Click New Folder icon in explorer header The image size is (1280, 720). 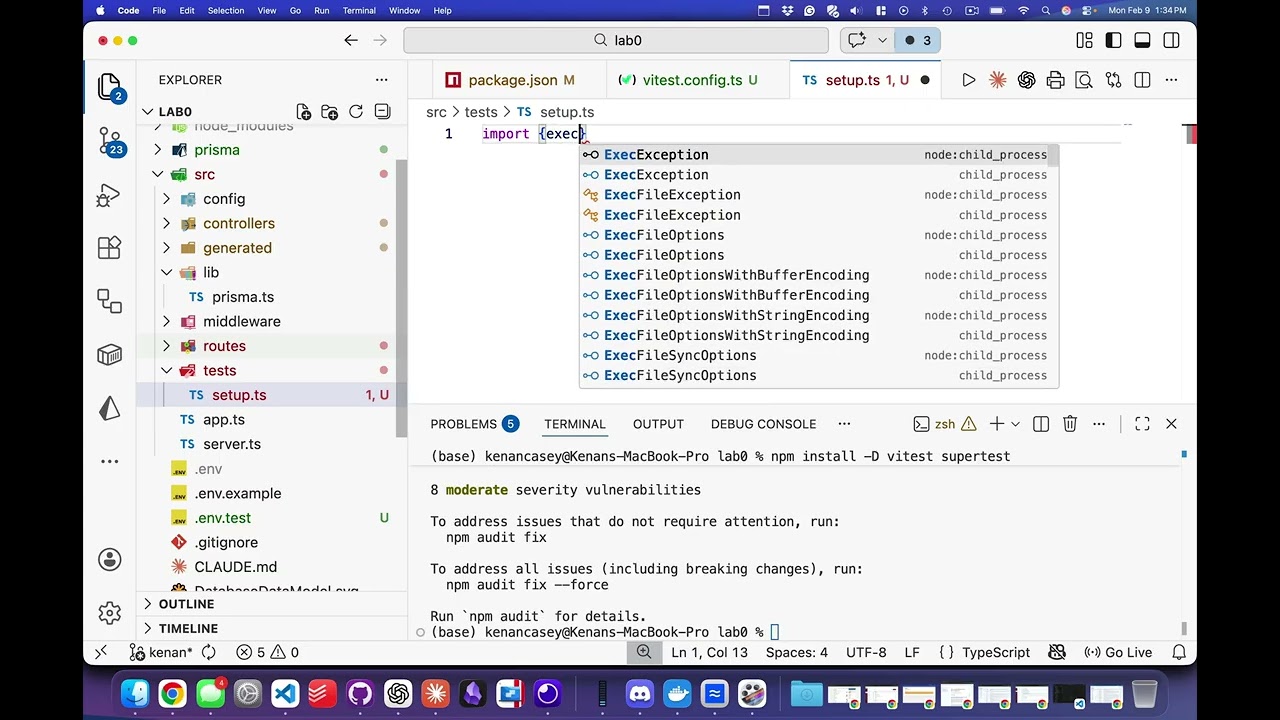pos(329,112)
